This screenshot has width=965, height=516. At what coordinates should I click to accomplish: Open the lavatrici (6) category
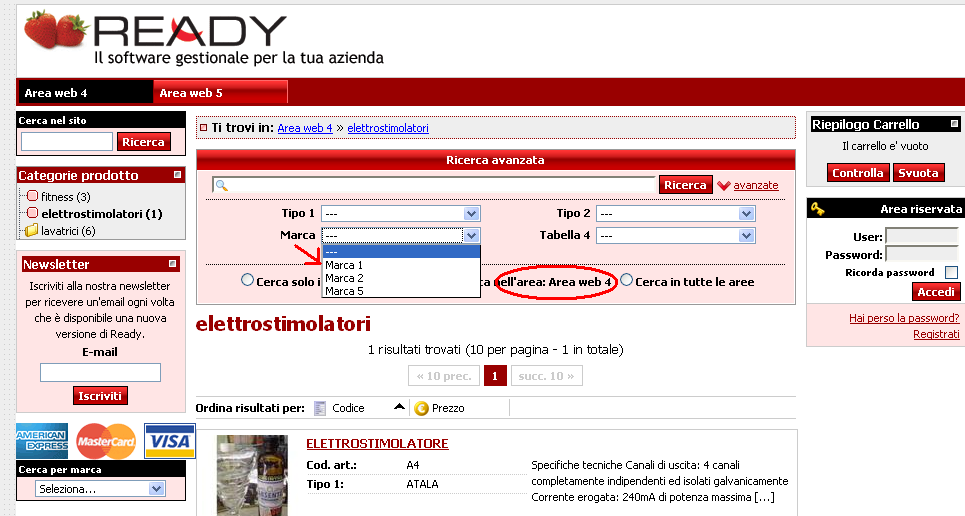click(68, 231)
